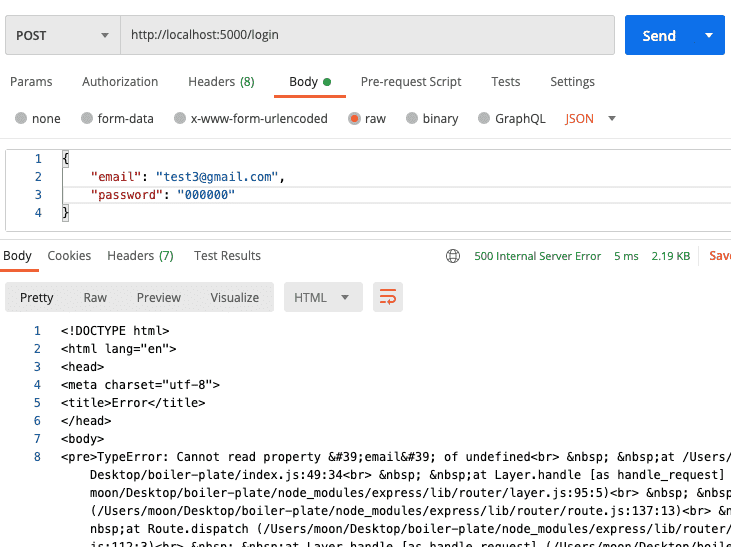This screenshot has width=731, height=547.
Task: Pick the binary radio button
Action: point(413,118)
